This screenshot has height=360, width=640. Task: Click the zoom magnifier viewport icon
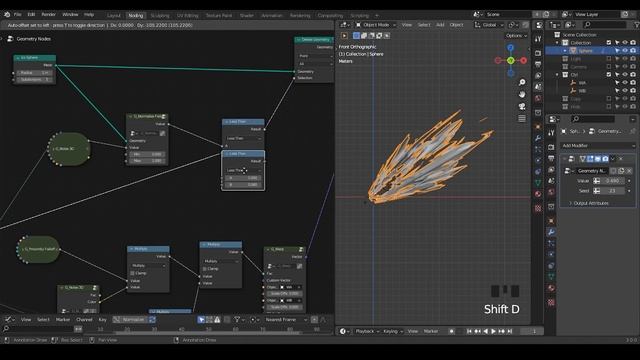coord(522,82)
